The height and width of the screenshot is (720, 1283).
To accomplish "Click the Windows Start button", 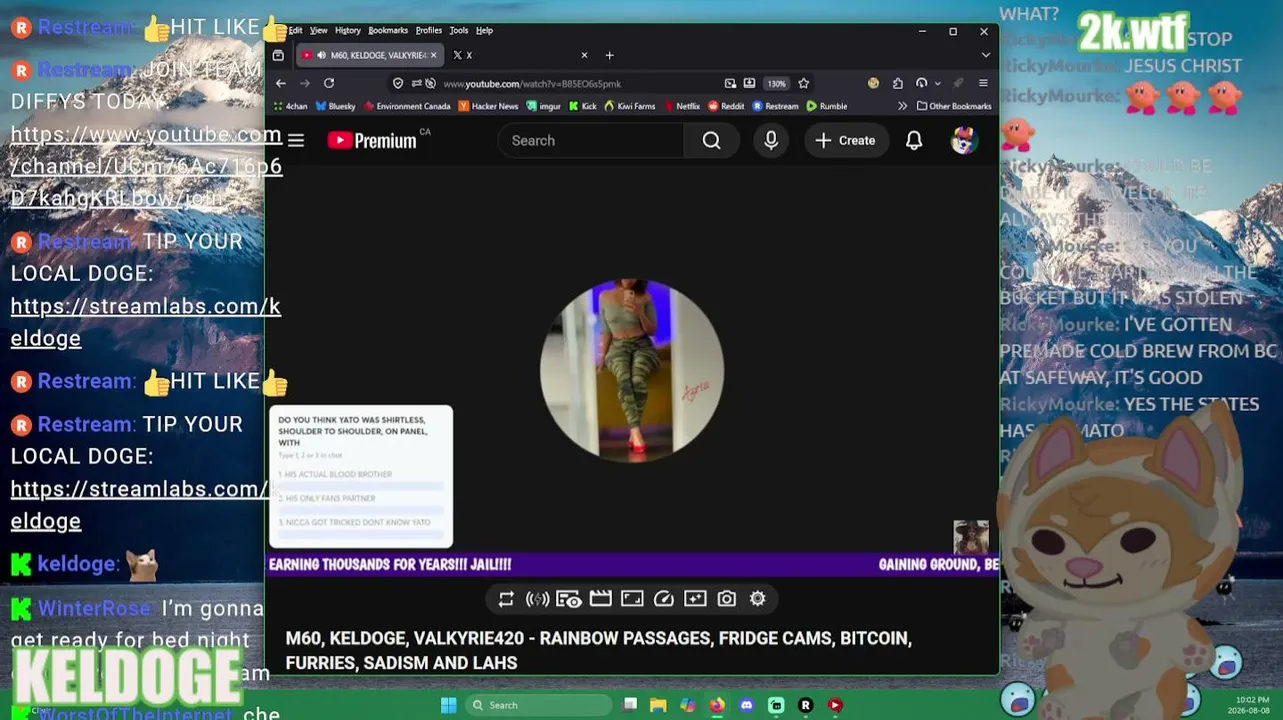I will coord(448,705).
